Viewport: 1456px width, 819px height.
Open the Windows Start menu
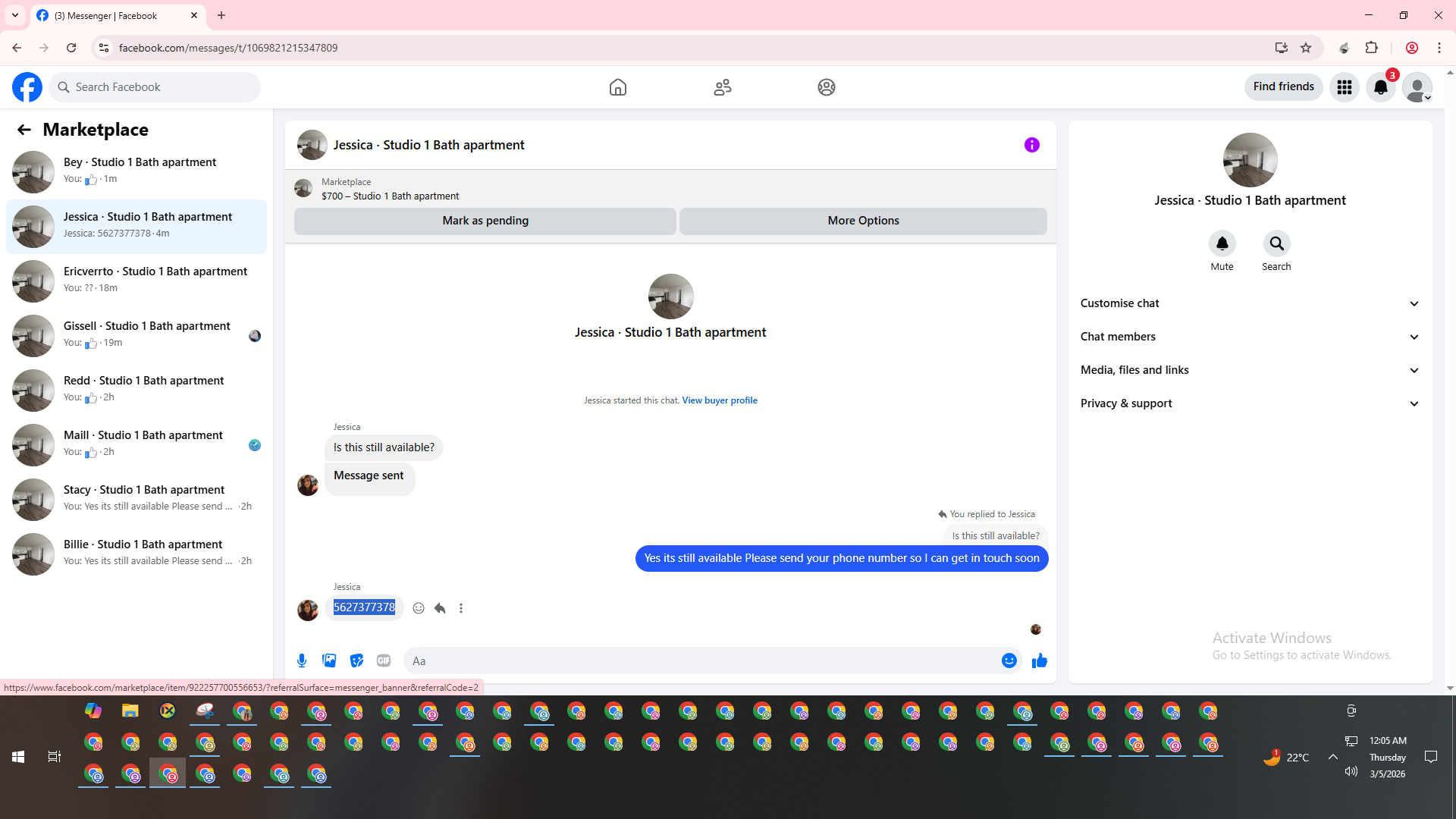click(18, 757)
